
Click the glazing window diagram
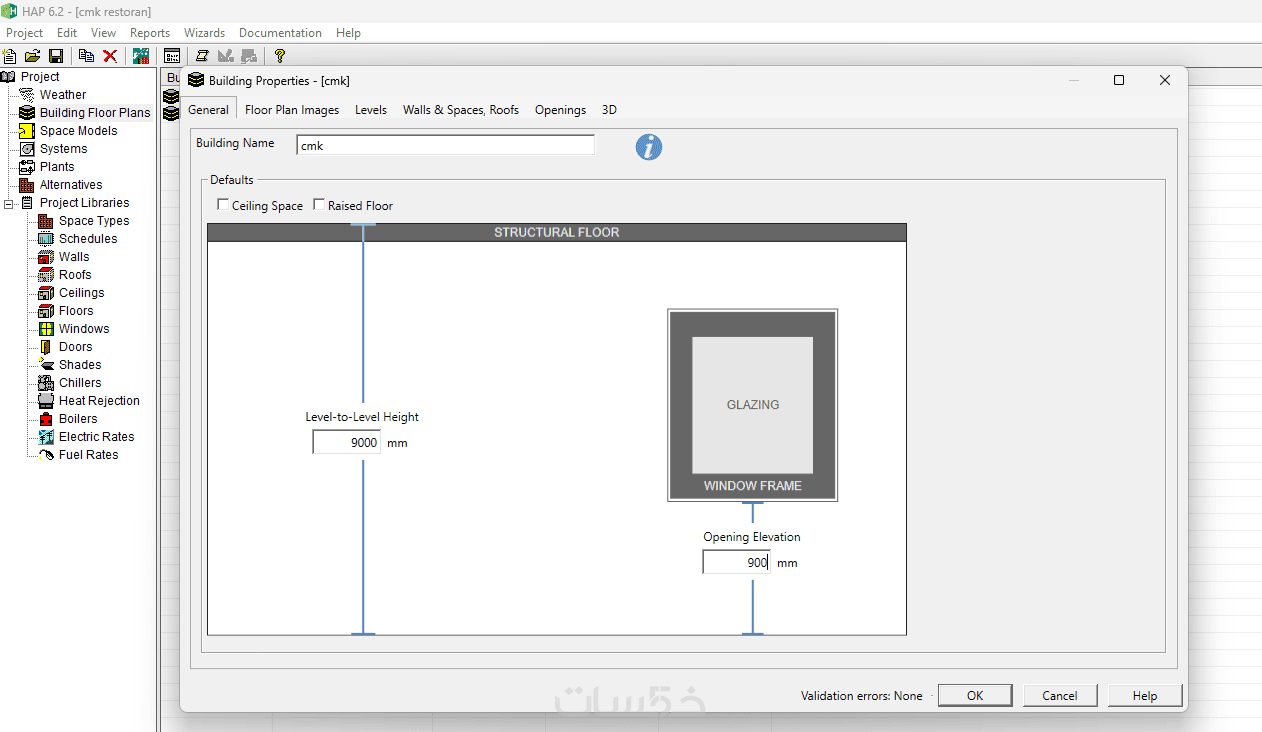tap(753, 405)
